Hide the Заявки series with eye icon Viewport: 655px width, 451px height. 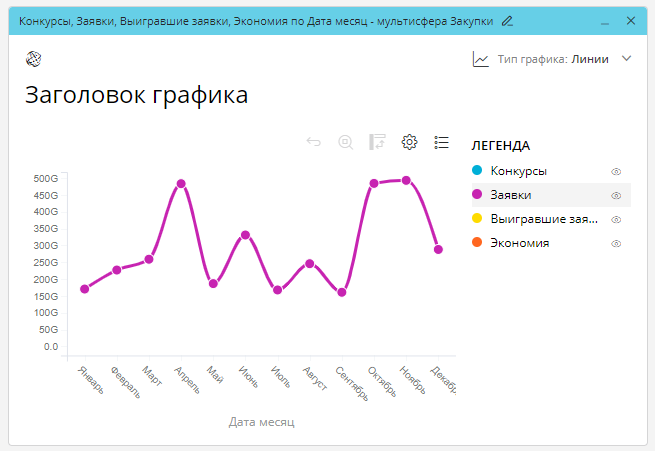pyautogui.click(x=616, y=195)
